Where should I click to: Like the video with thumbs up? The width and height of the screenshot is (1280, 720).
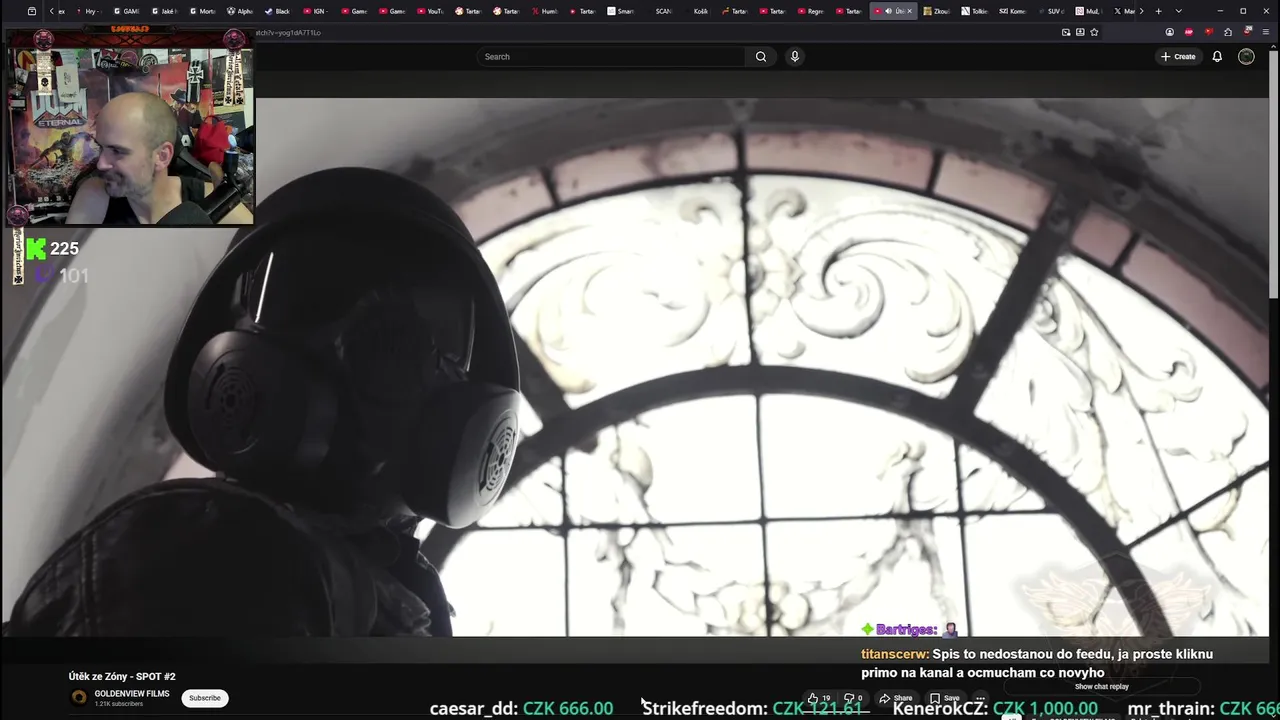[x=819, y=698]
